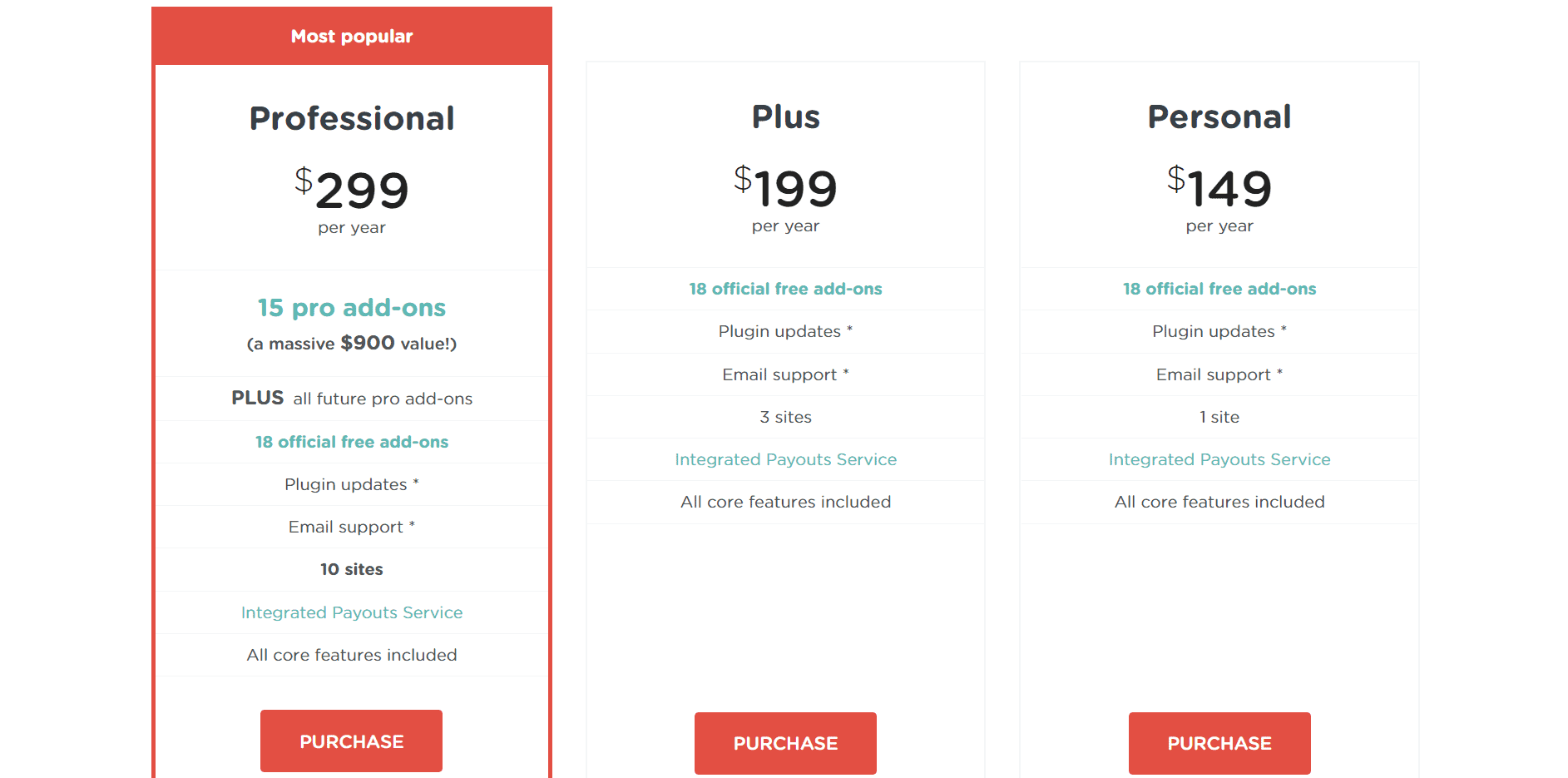Image resolution: width=1568 pixels, height=778 pixels.
Task: Click 18 official free add-ons under Personal
Action: point(1219,289)
